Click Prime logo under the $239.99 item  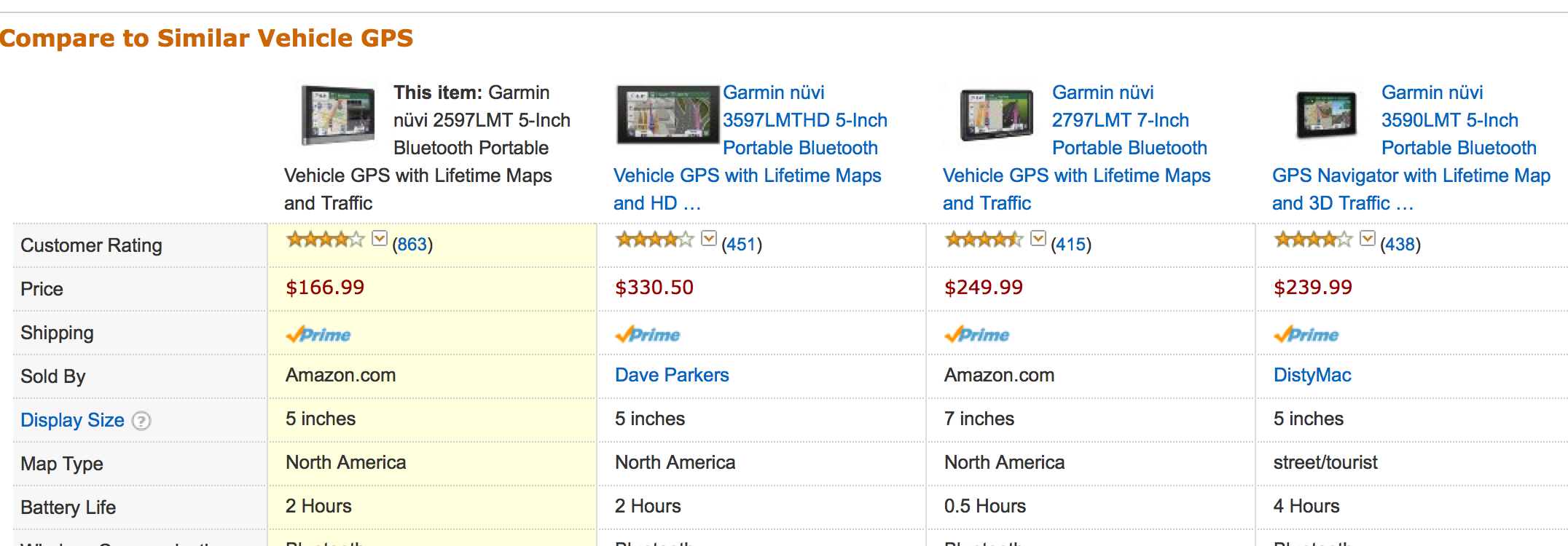pyautogui.click(x=1306, y=334)
